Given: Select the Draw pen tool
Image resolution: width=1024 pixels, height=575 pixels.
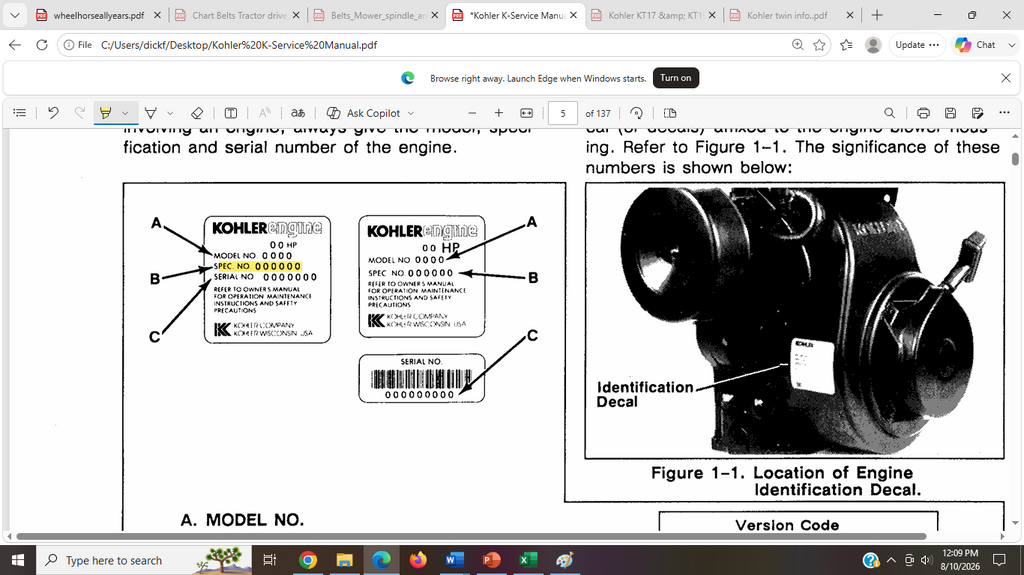Looking at the screenshot, I should click(151, 113).
